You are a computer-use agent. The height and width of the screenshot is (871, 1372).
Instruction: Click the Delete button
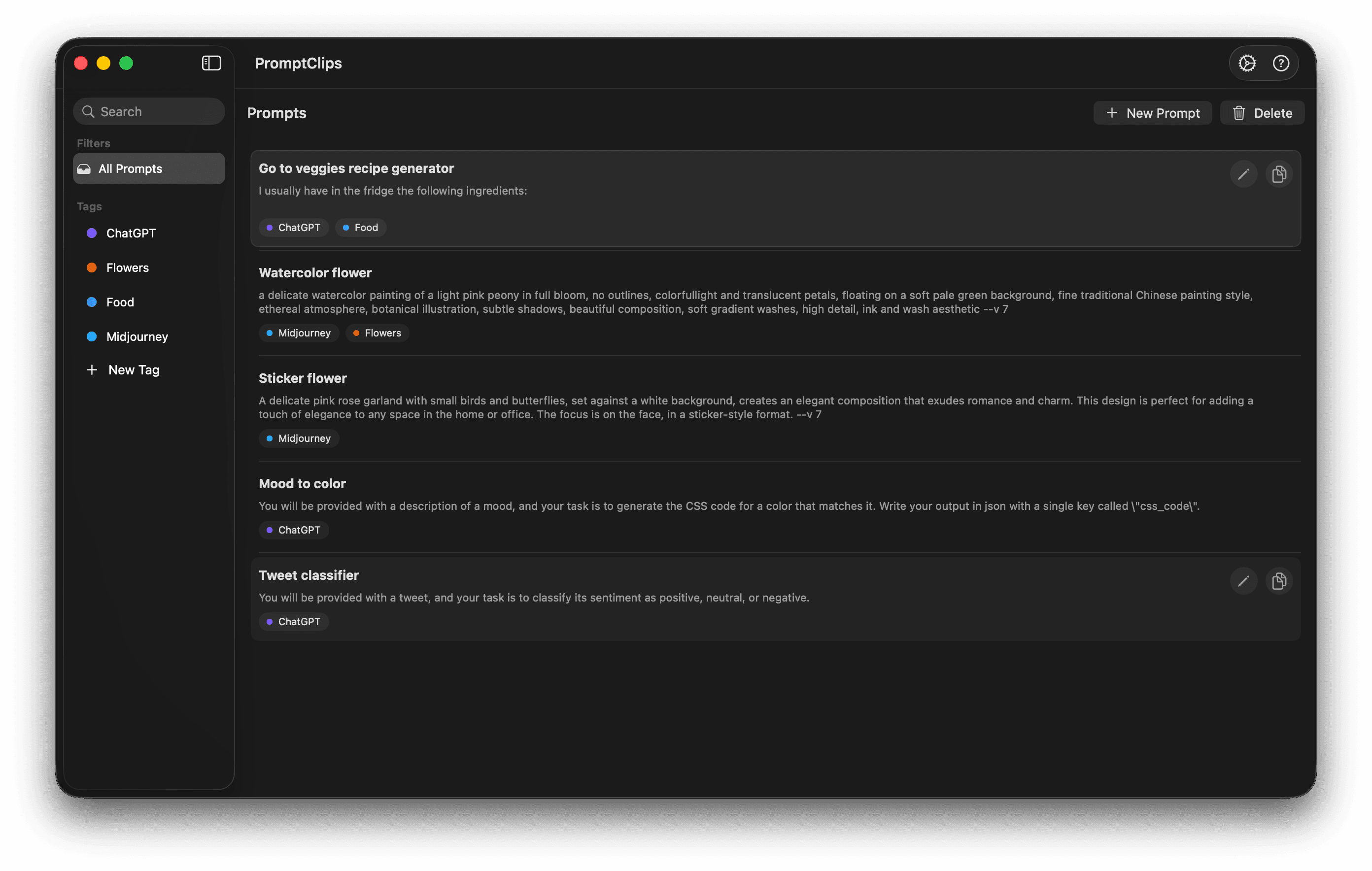coord(1262,113)
